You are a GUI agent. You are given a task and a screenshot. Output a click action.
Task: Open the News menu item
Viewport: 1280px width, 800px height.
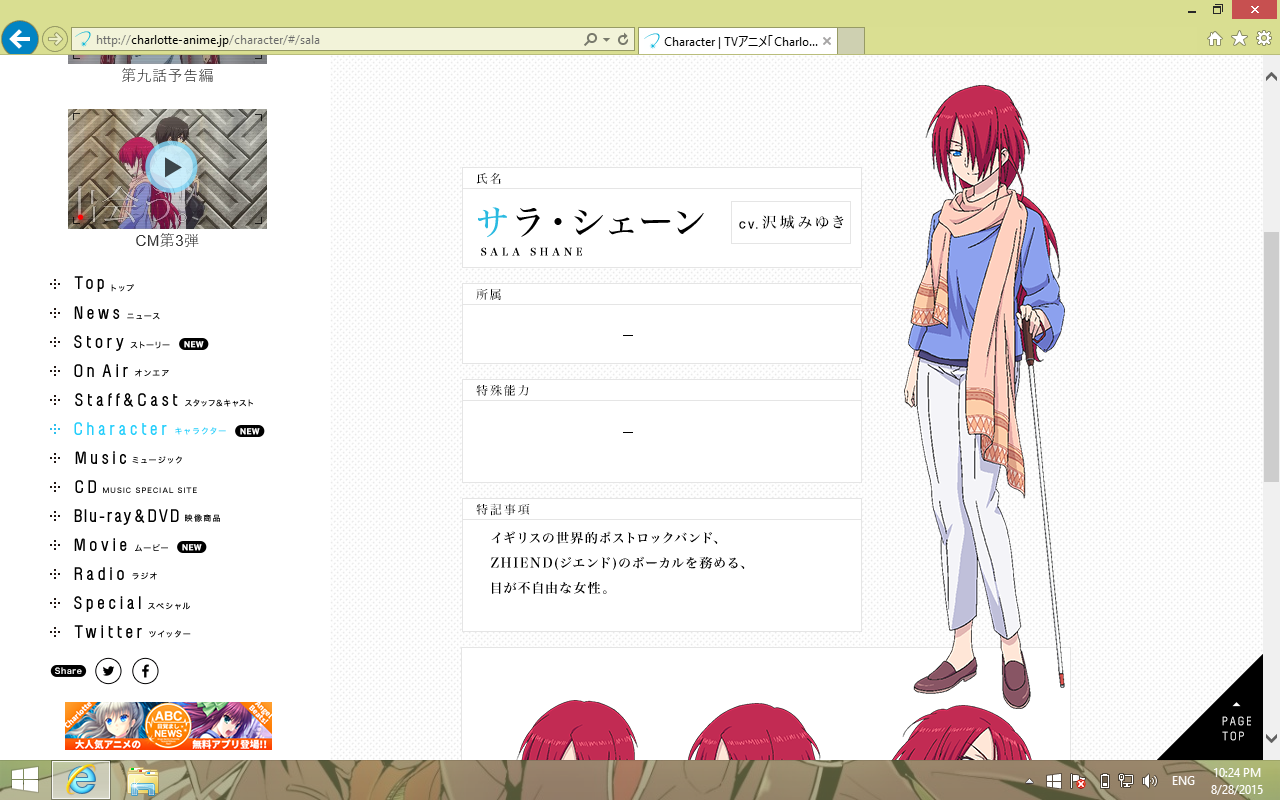(116, 314)
